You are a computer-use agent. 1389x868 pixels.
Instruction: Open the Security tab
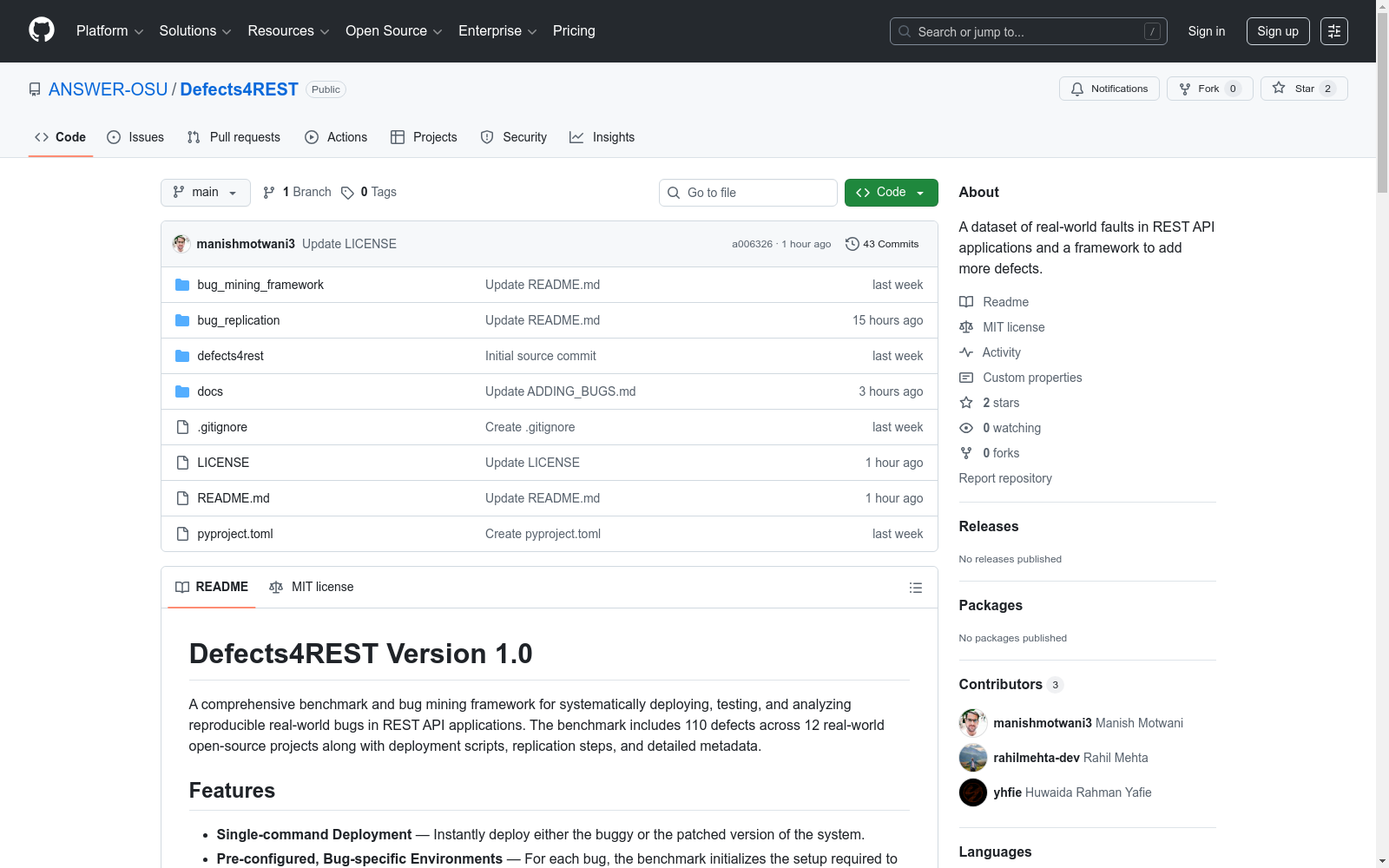514,137
